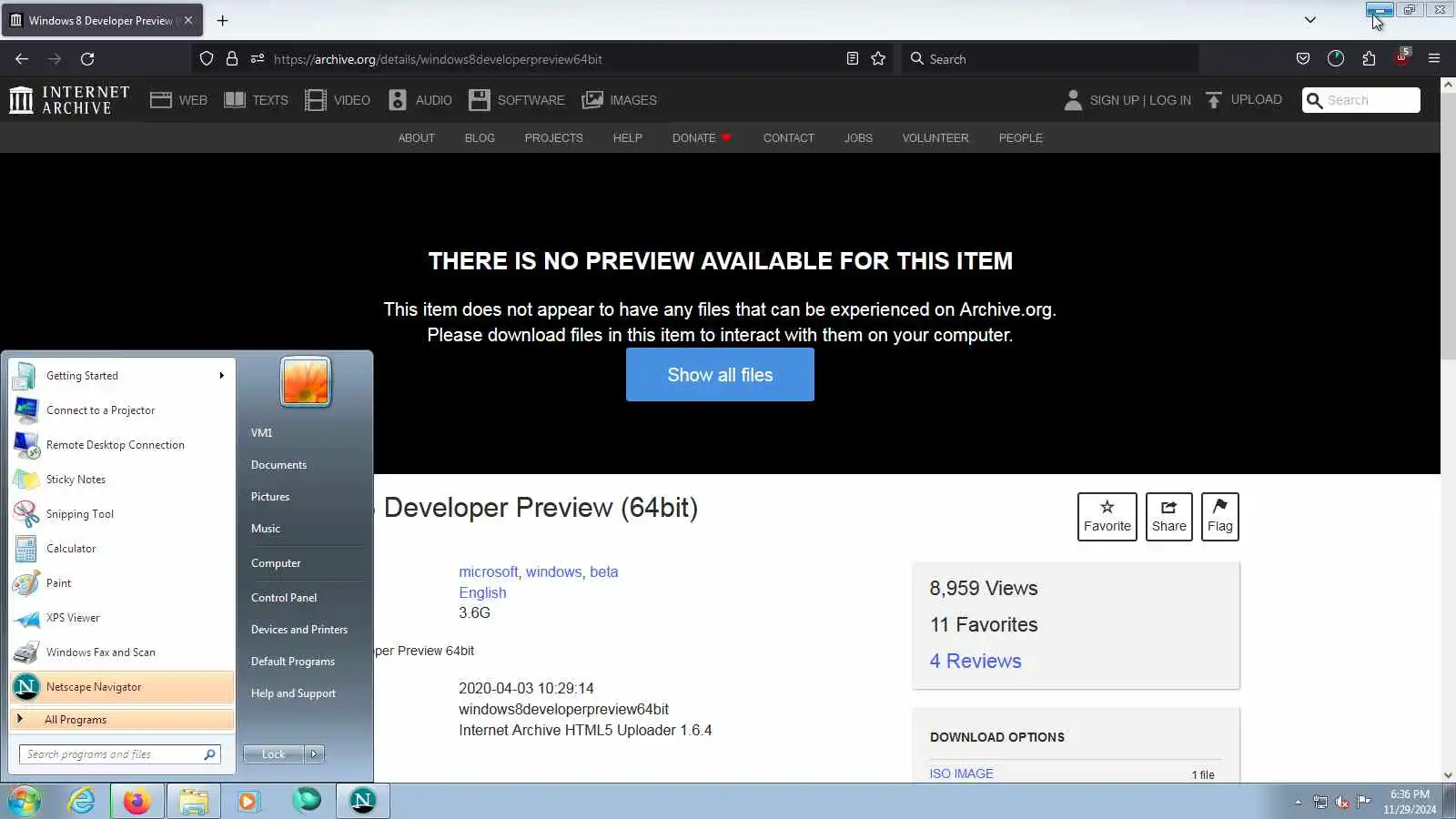Launch Remote Desktop Connection

122,445
